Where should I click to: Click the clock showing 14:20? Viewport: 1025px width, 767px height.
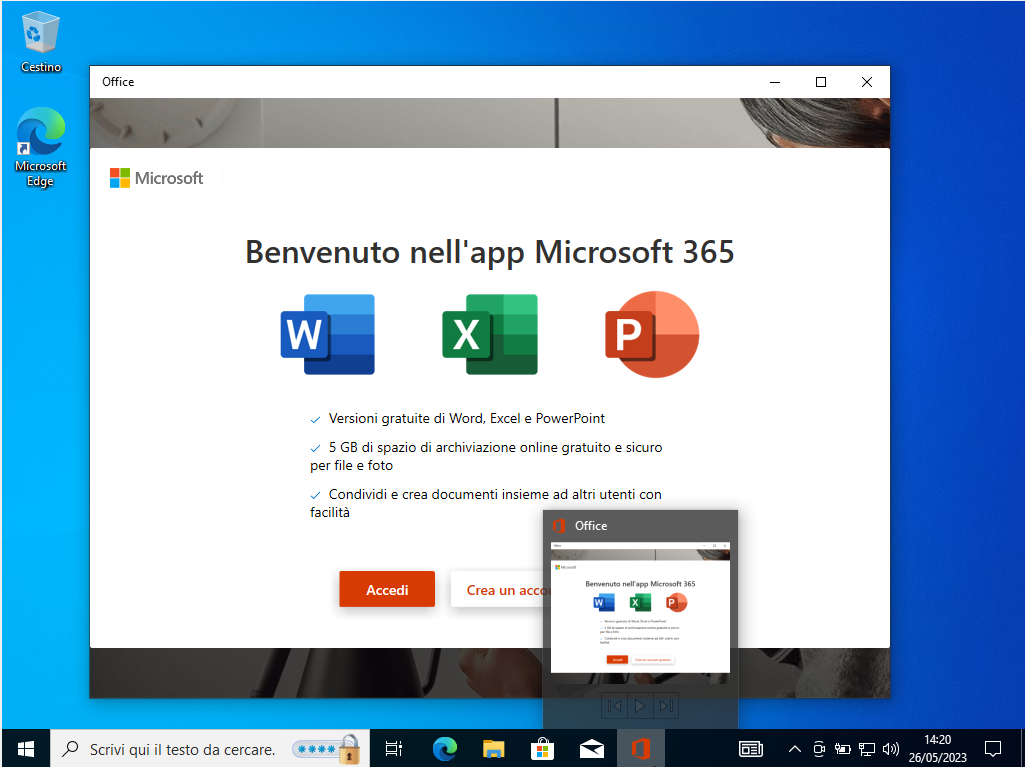(x=937, y=740)
